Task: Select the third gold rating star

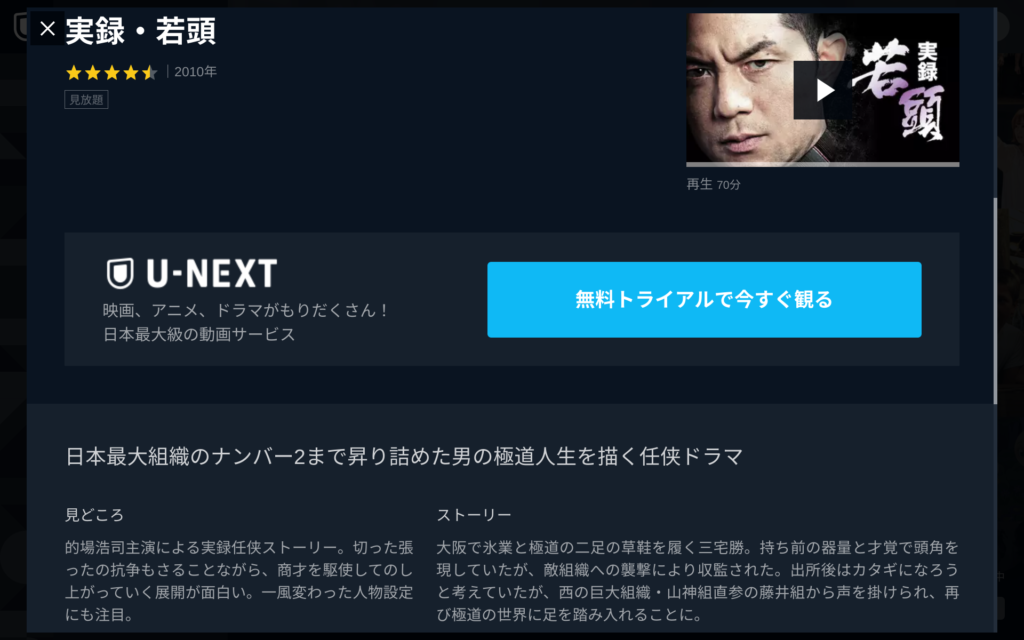Action: pyautogui.click(x=112, y=72)
